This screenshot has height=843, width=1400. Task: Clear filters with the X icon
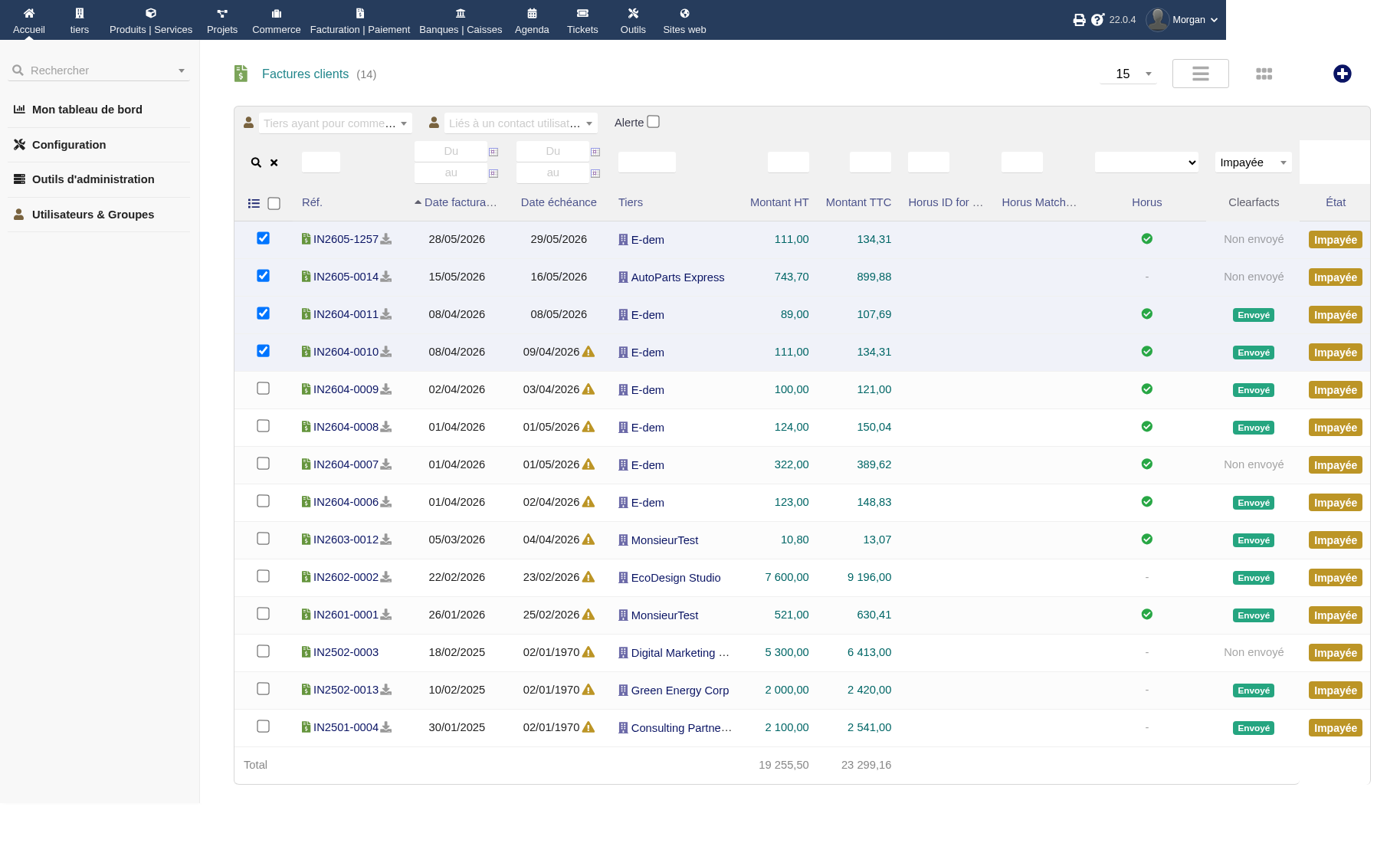pyautogui.click(x=274, y=162)
